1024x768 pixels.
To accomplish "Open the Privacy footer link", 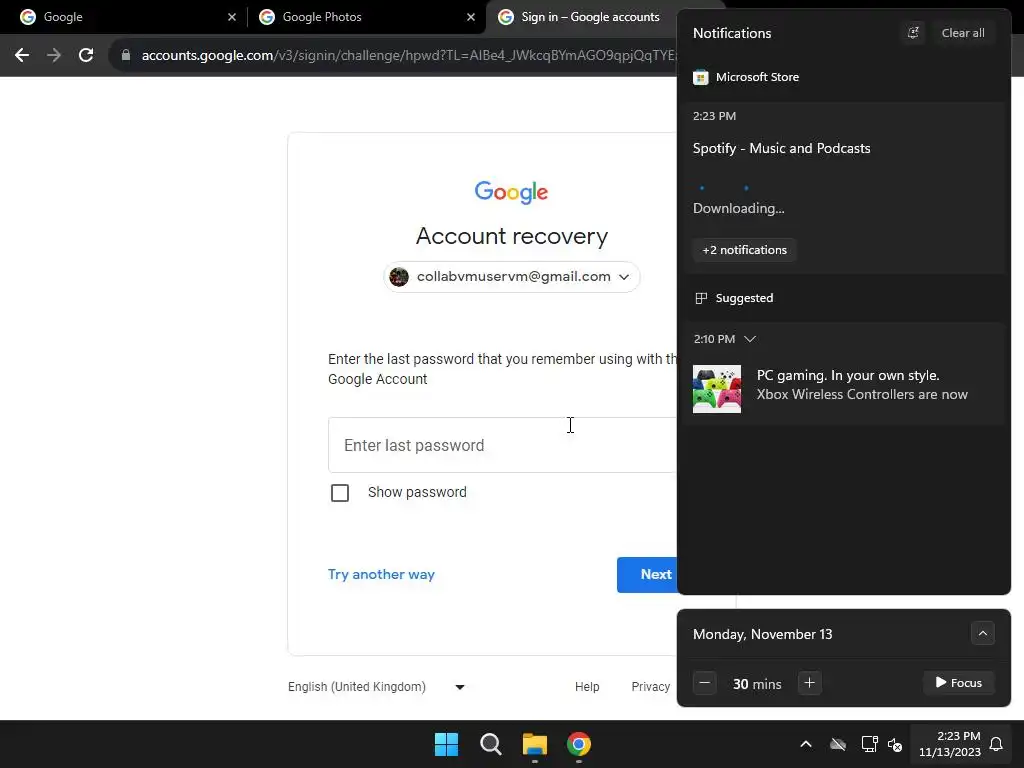I will [650, 687].
